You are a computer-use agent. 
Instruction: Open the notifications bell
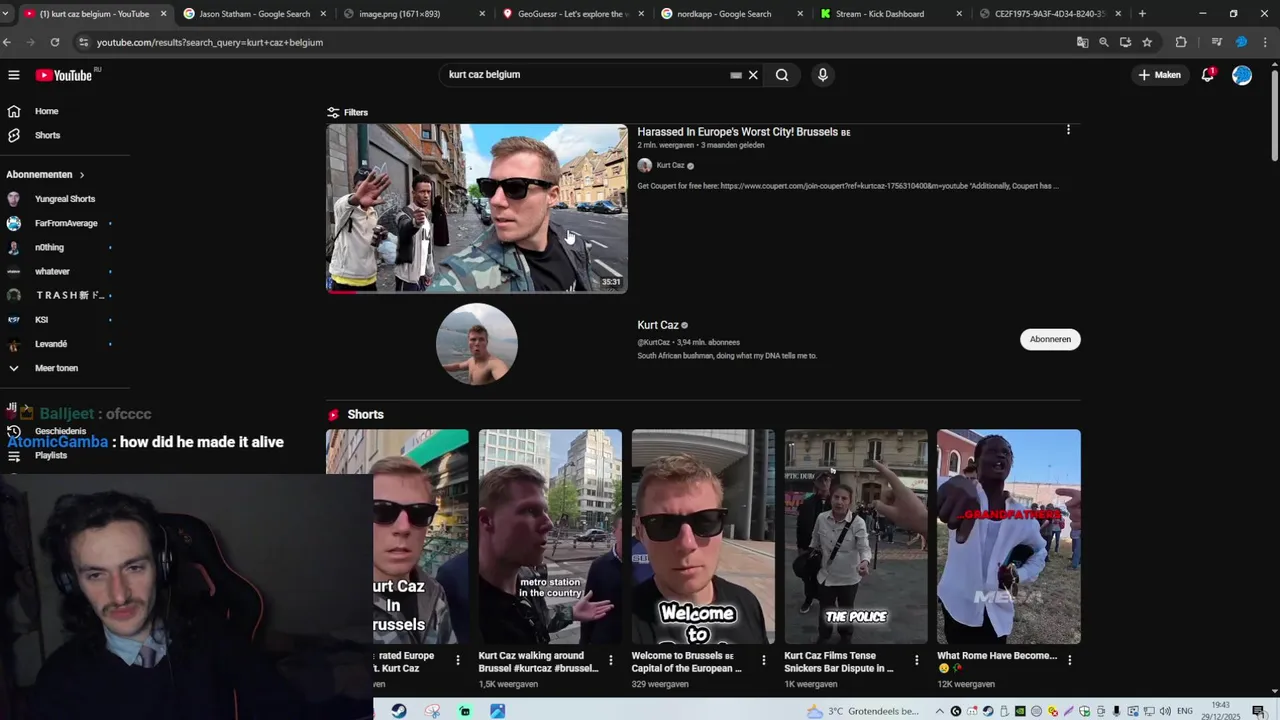coord(1208,75)
